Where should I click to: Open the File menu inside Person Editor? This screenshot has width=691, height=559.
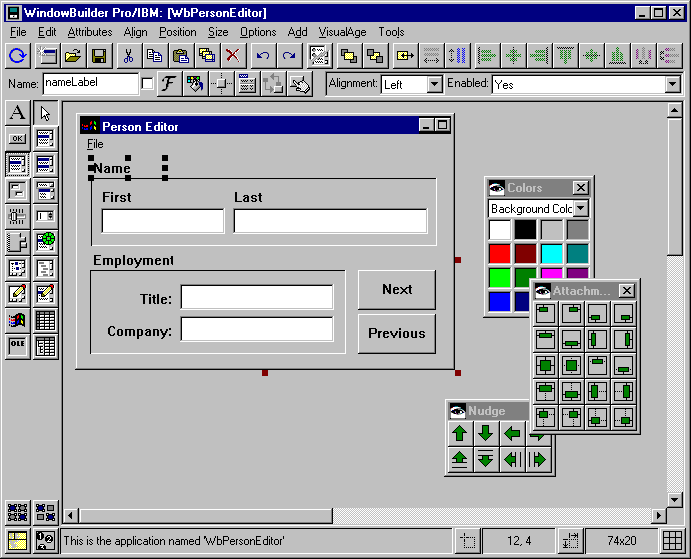[95, 144]
